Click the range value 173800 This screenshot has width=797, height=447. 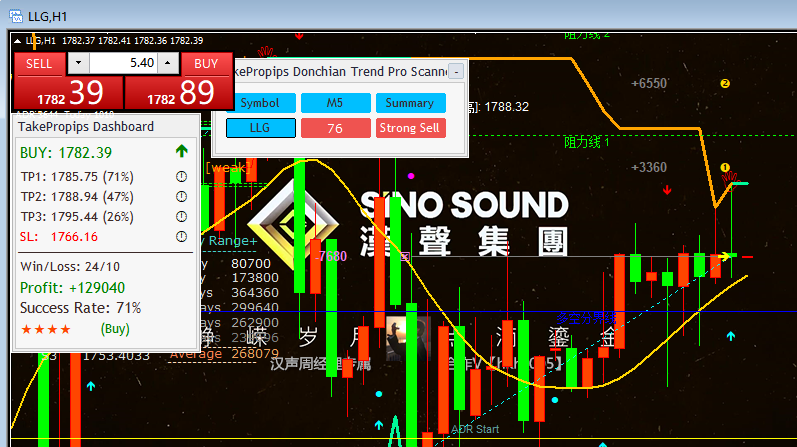pos(255,278)
